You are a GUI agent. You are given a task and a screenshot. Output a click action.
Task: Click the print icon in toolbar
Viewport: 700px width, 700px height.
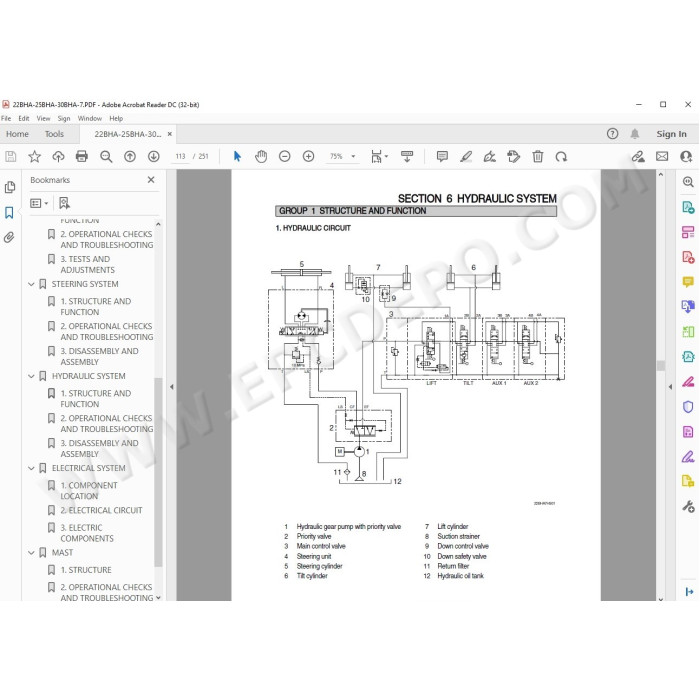(82, 156)
